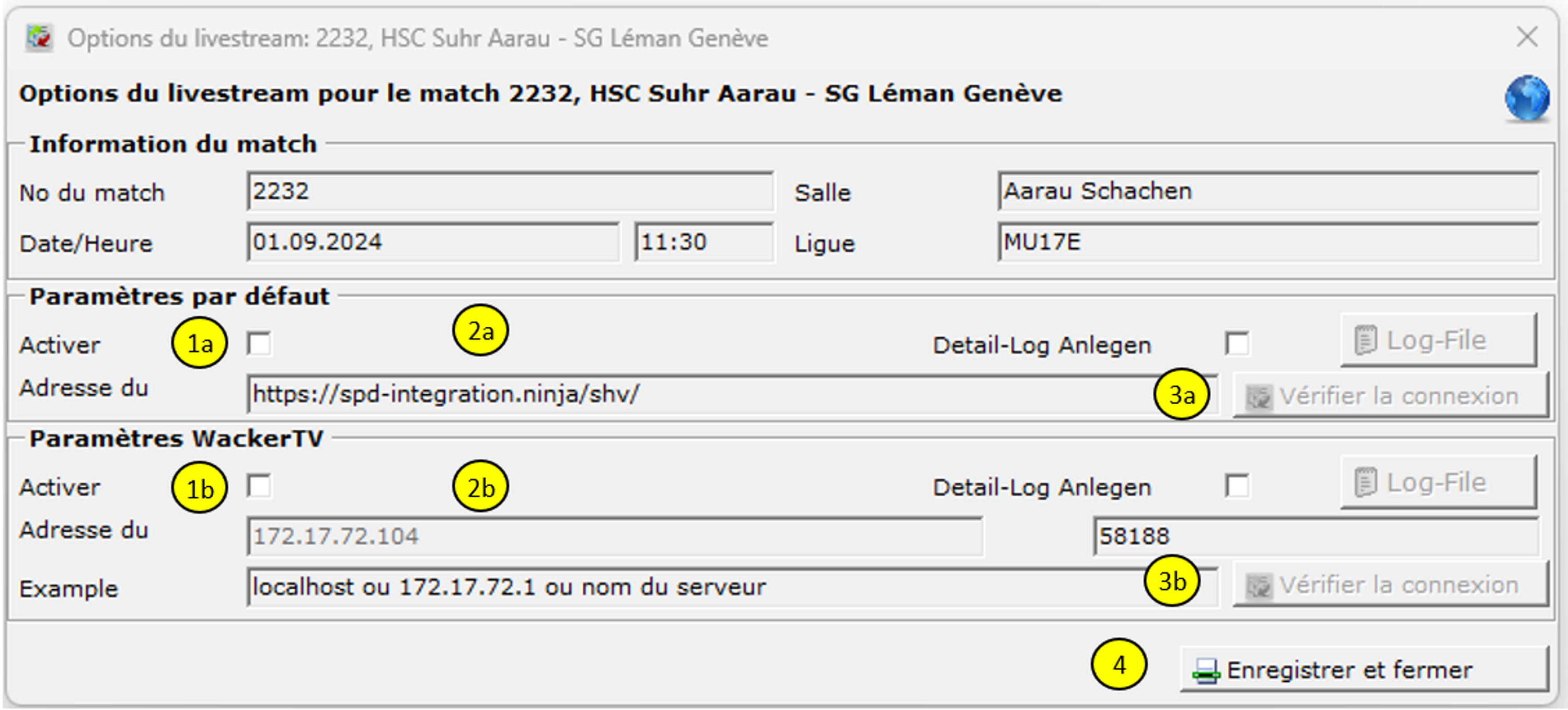Click the app icon in title bar
1568x710 pixels.
tap(39, 38)
